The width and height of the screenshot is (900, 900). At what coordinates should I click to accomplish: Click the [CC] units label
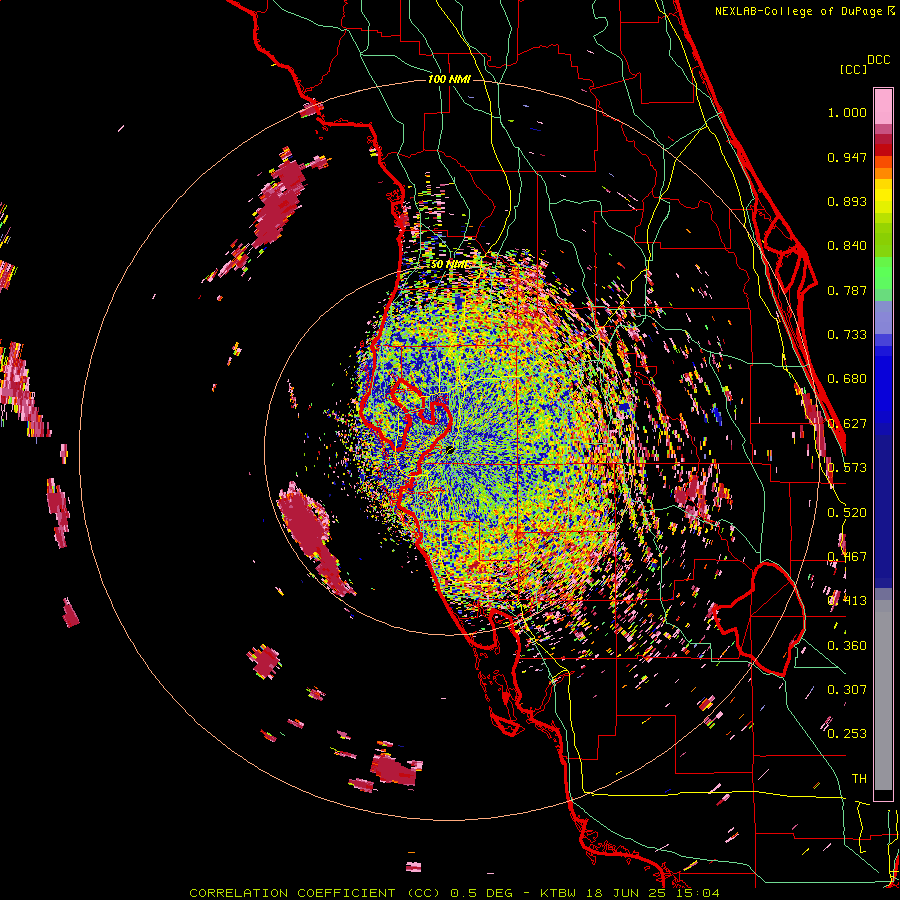854,69
